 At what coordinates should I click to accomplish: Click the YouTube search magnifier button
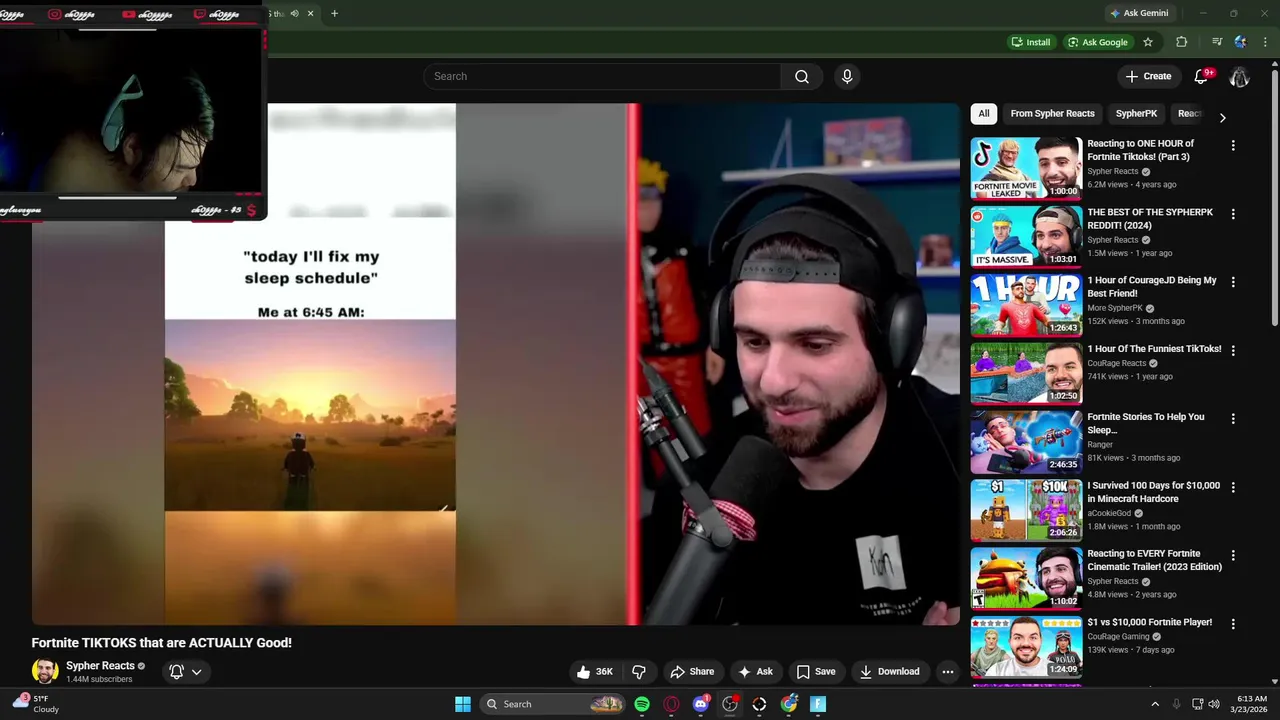point(802,77)
